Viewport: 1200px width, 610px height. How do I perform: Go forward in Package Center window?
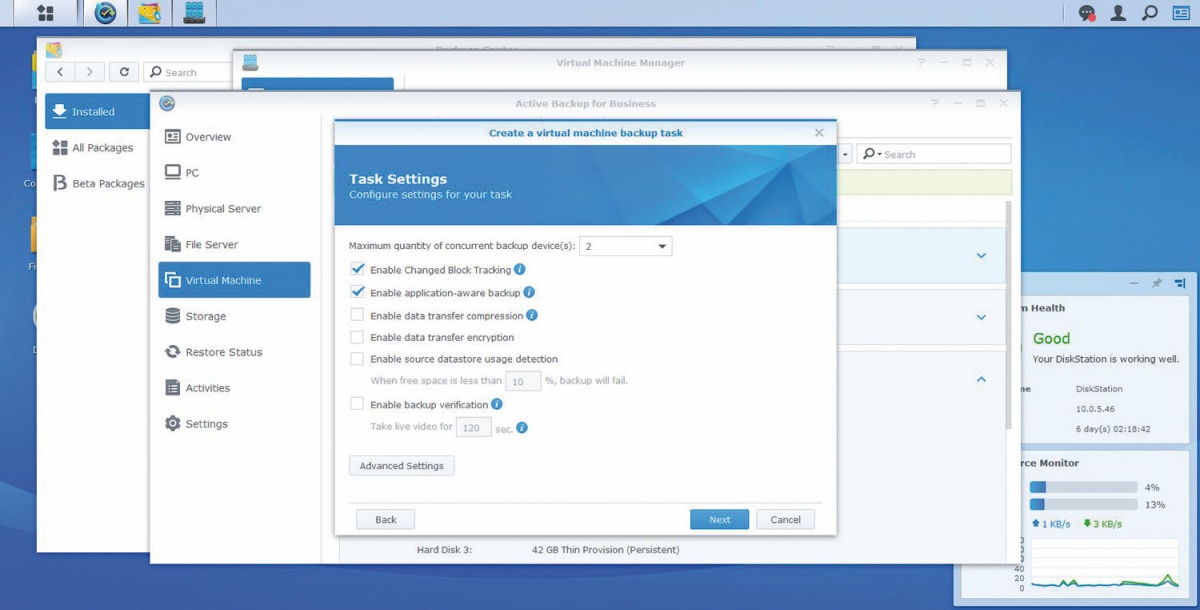click(x=90, y=72)
